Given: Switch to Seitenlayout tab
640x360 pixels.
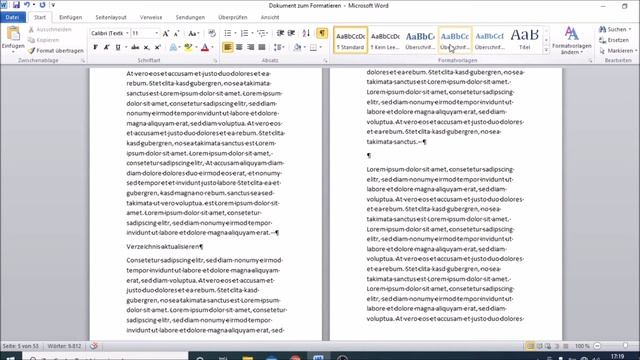Looking at the screenshot, I should [111, 17].
